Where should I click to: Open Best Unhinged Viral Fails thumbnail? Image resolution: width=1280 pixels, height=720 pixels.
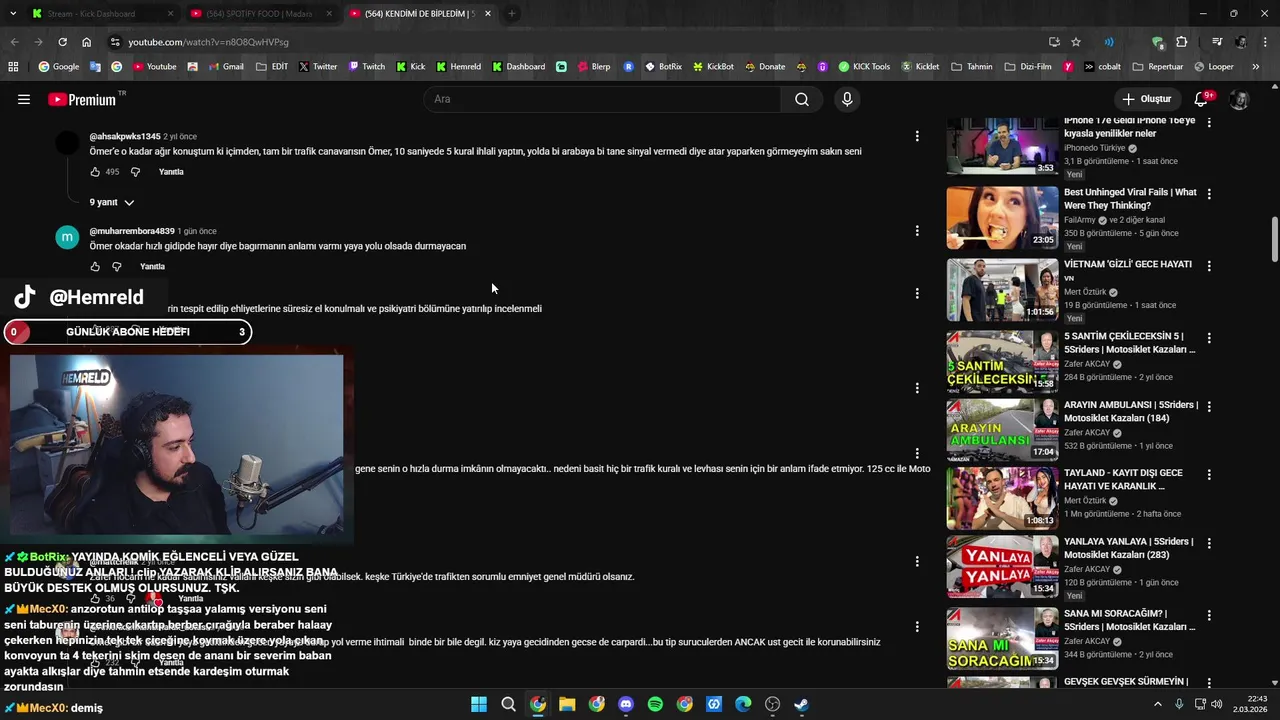pyautogui.click(x=1002, y=217)
